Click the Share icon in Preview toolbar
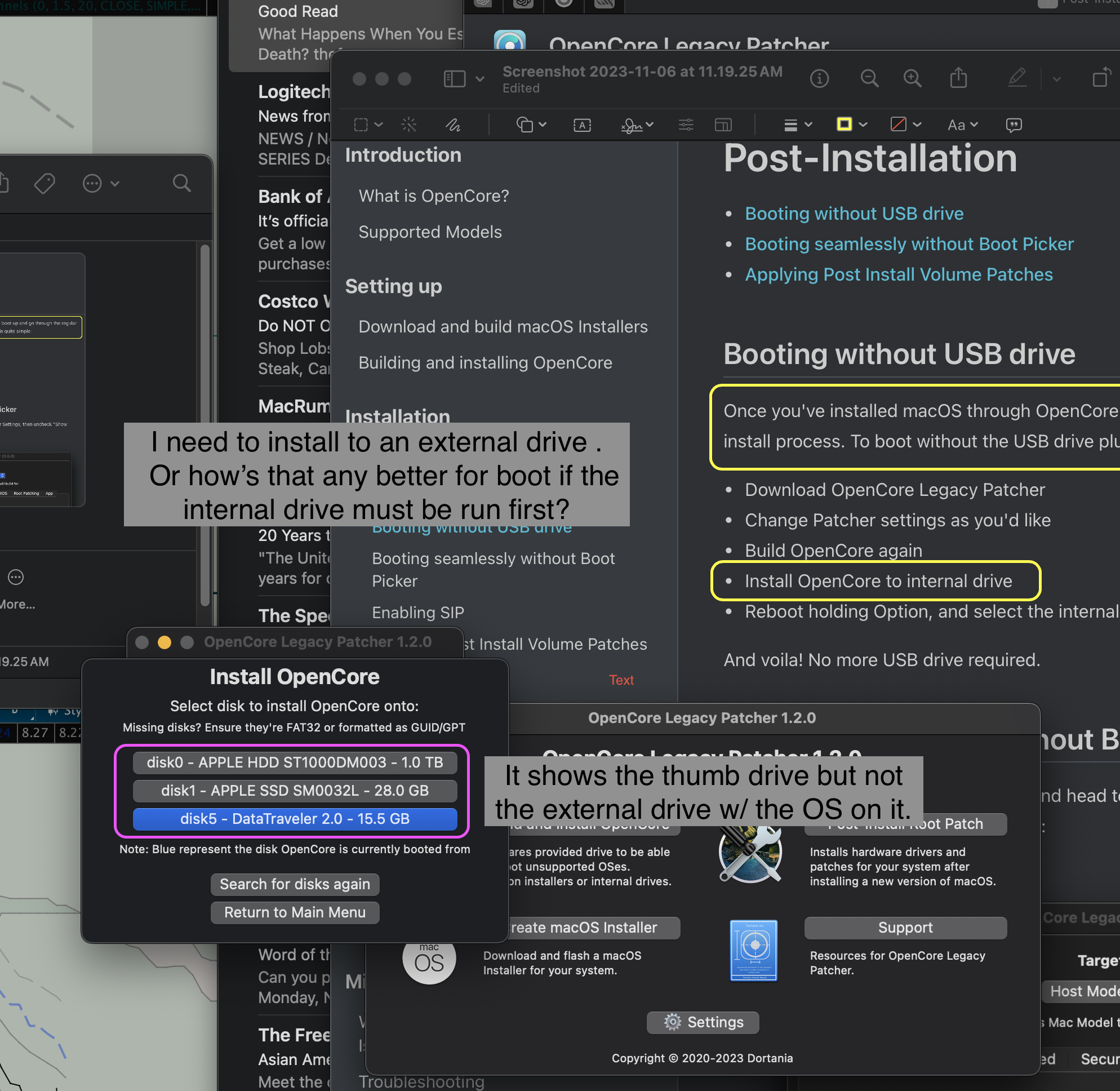This screenshot has height=1091, width=1120. tap(958, 78)
